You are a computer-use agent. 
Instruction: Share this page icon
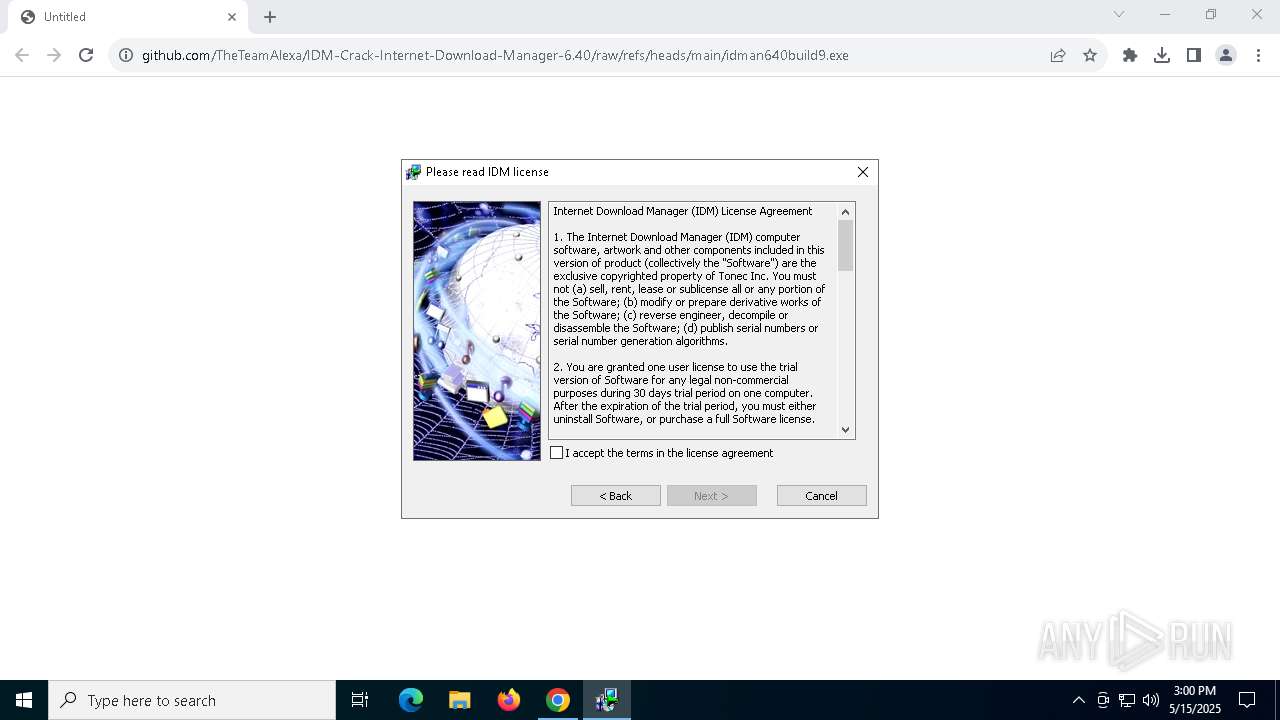pyautogui.click(x=1058, y=55)
